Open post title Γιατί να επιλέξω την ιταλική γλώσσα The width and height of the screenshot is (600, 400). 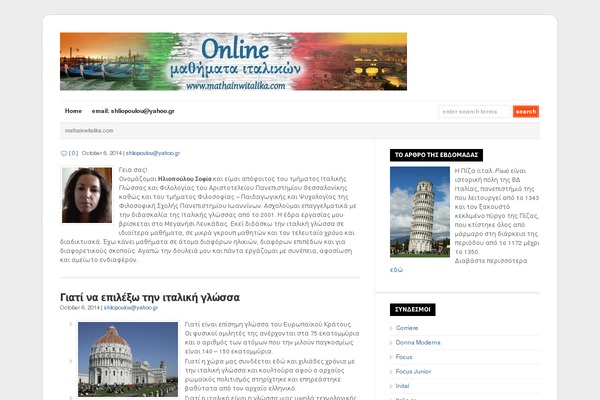[x=150, y=297]
